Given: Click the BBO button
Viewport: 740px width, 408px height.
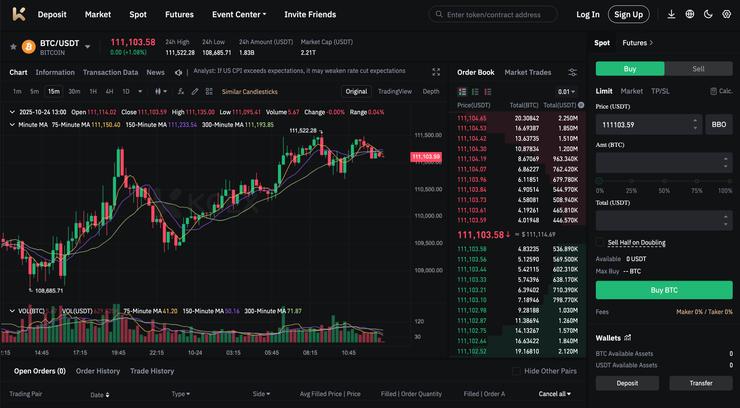Looking at the screenshot, I should pyautogui.click(x=719, y=125).
